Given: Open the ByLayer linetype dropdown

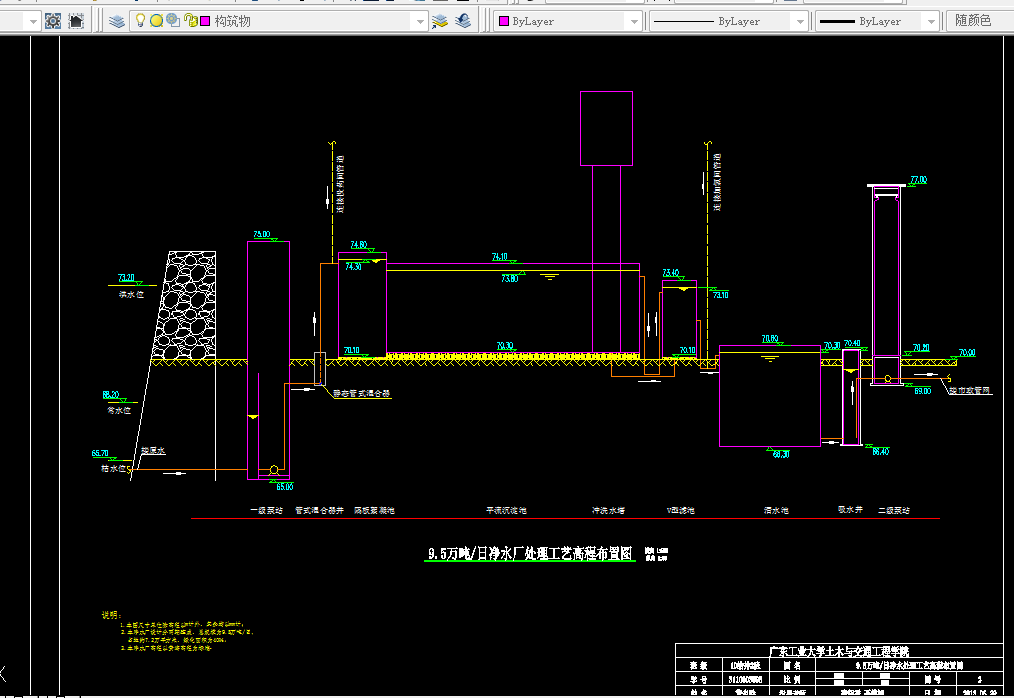Looking at the screenshot, I should [800, 22].
